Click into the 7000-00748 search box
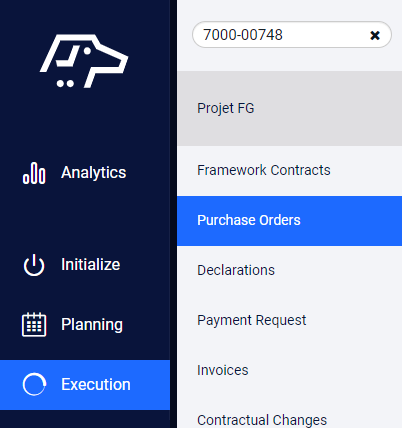Viewport: 402px width, 428px height. tap(283, 35)
